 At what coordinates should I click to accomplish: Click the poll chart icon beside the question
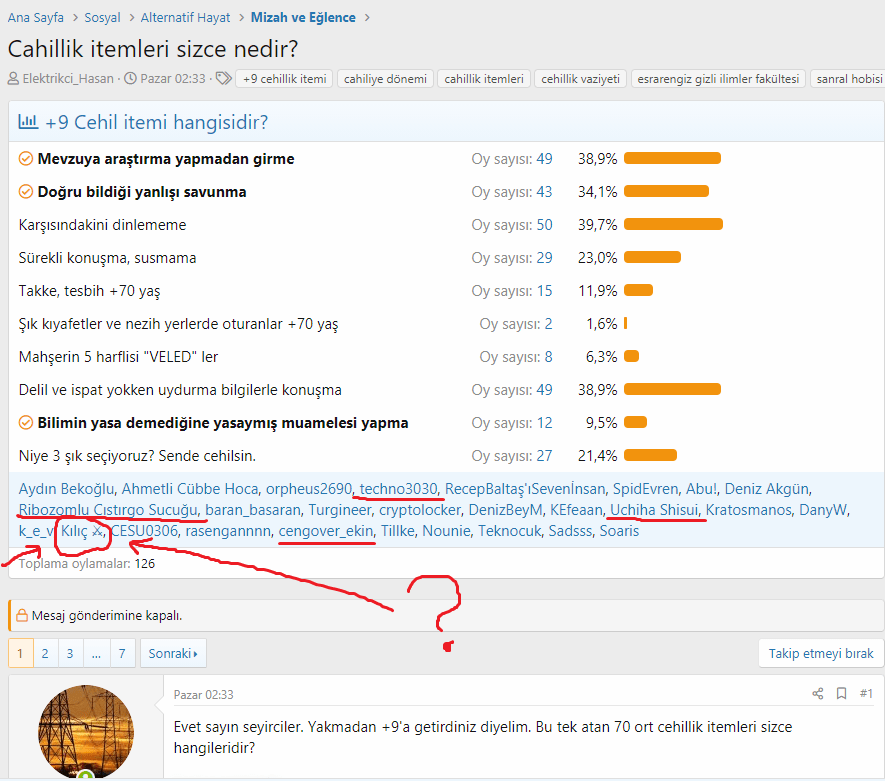point(28,121)
